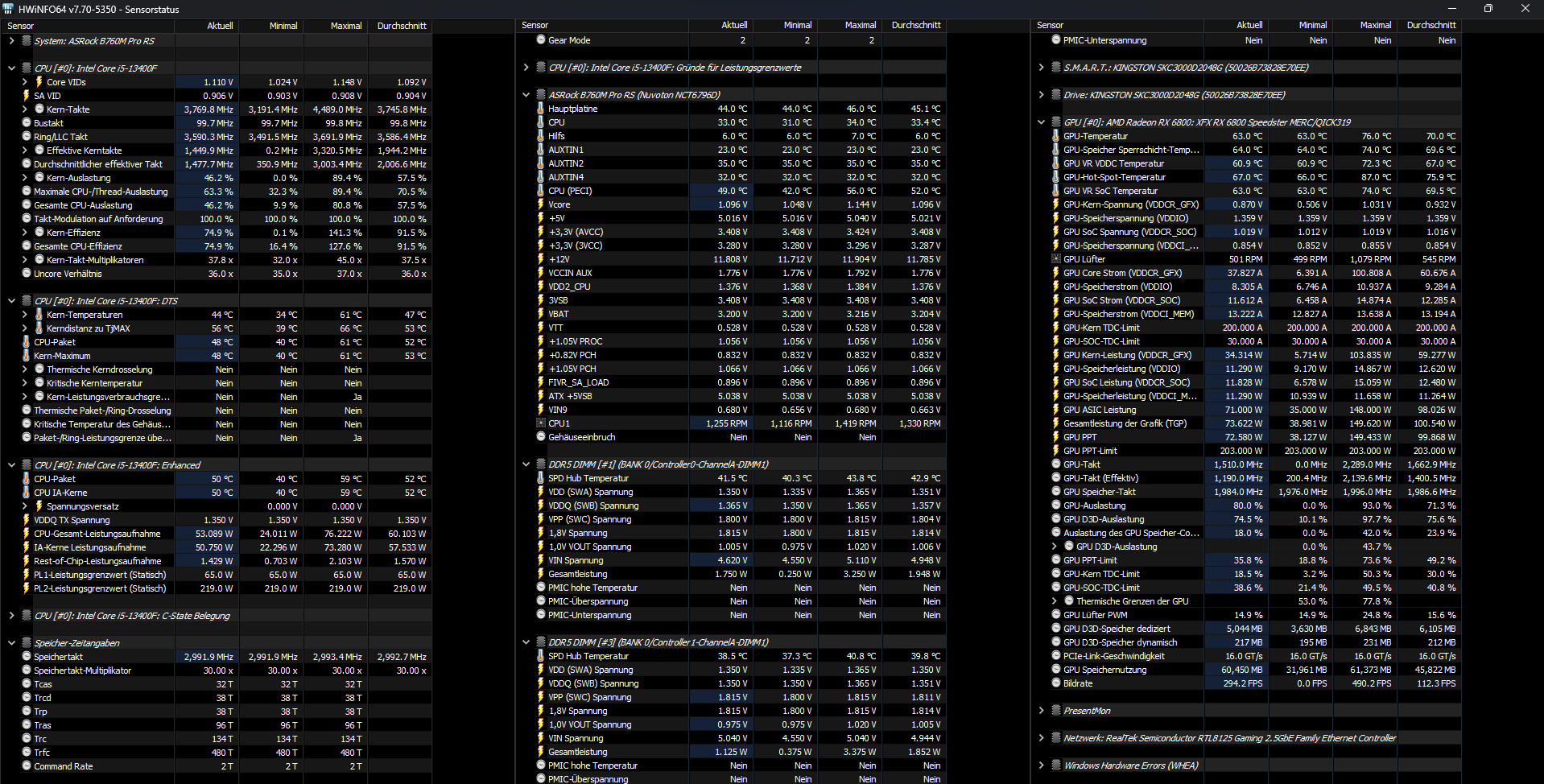The height and width of the screenshot is (784, 1544).
Task: Click the bolt icon beside +12V
Action: pos(541,259)
